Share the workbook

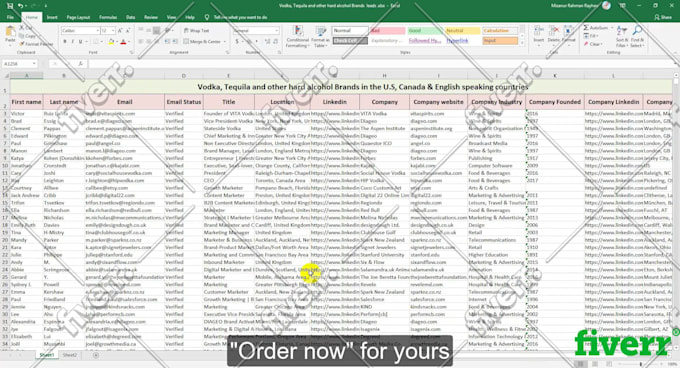click(x=664, y=17)
